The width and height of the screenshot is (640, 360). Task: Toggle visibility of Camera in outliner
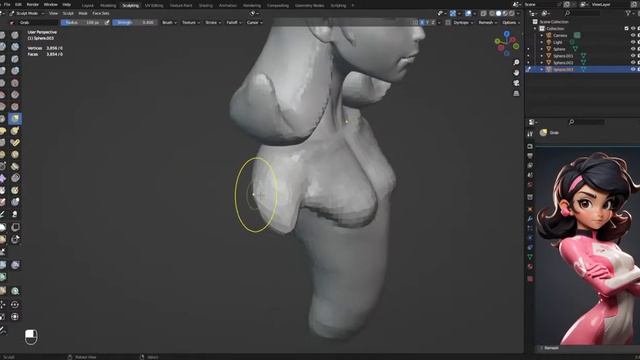(633, 36)
